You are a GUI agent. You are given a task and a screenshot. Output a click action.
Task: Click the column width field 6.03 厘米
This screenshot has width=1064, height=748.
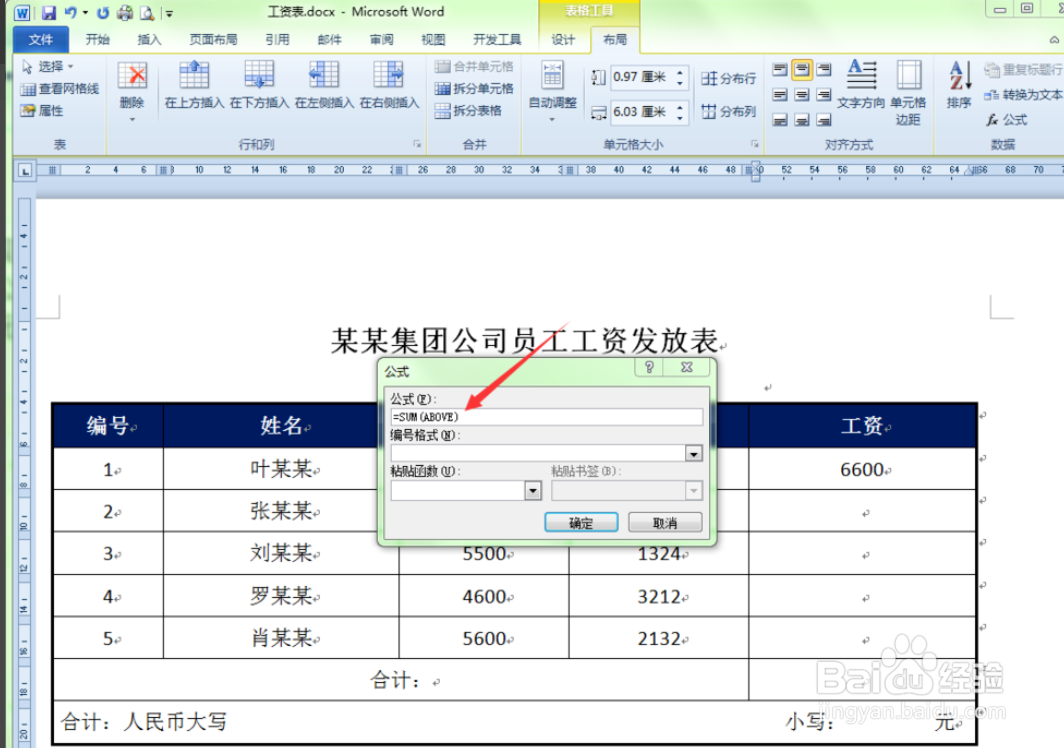tap(641, 112)
